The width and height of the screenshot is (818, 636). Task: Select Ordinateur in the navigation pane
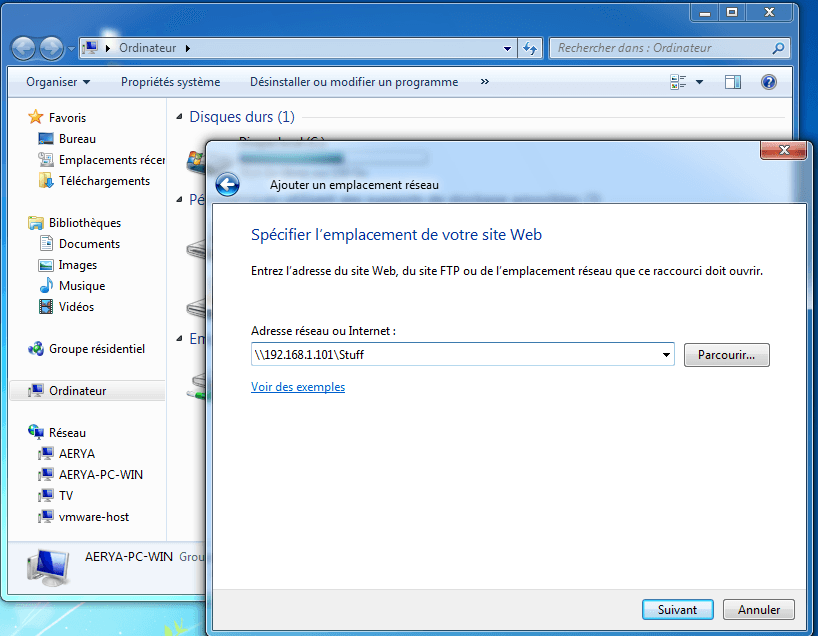click(x=88, y=391)
